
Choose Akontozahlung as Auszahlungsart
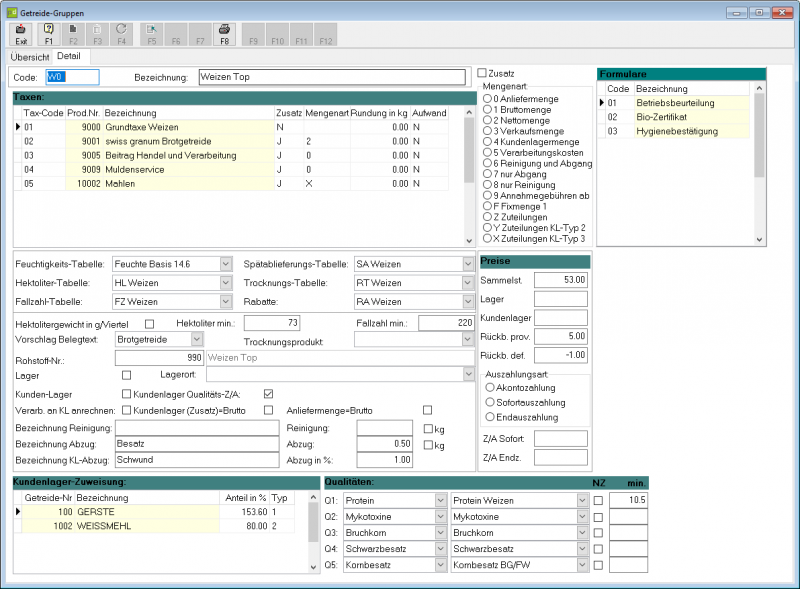[490, 387]
